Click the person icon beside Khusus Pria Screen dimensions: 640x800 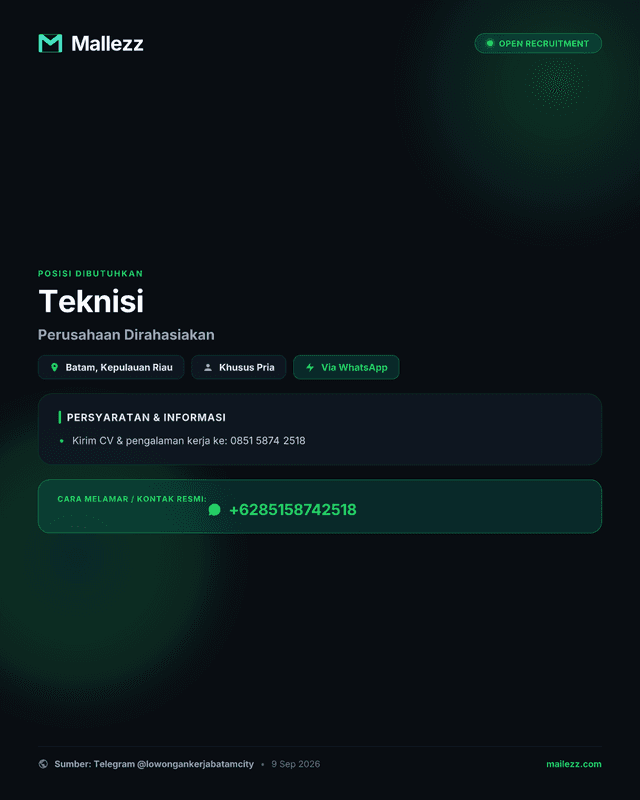point(208,367)
